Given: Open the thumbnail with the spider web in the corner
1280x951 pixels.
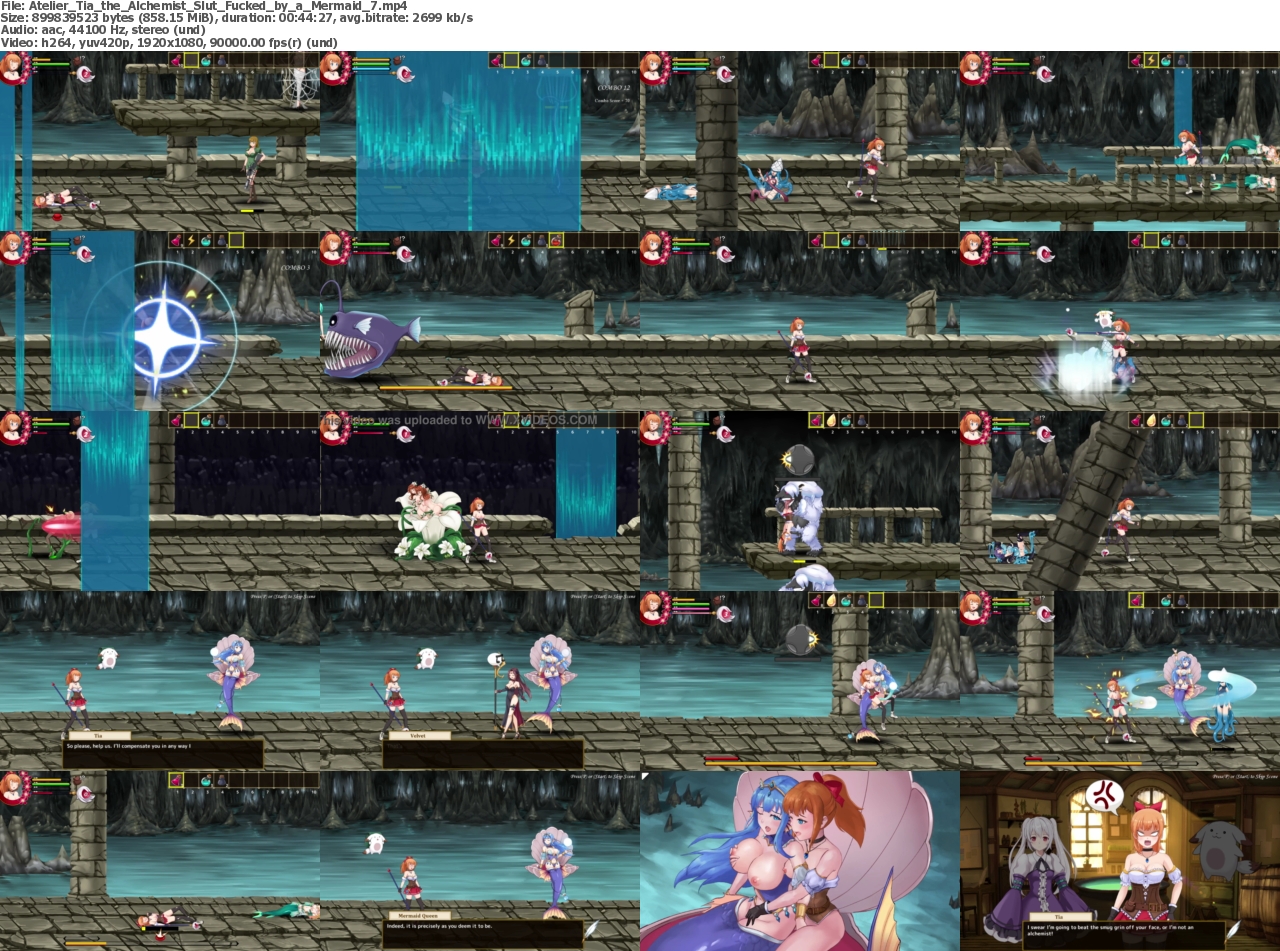Looking at the screenshot, I should (x=160, y=141).
